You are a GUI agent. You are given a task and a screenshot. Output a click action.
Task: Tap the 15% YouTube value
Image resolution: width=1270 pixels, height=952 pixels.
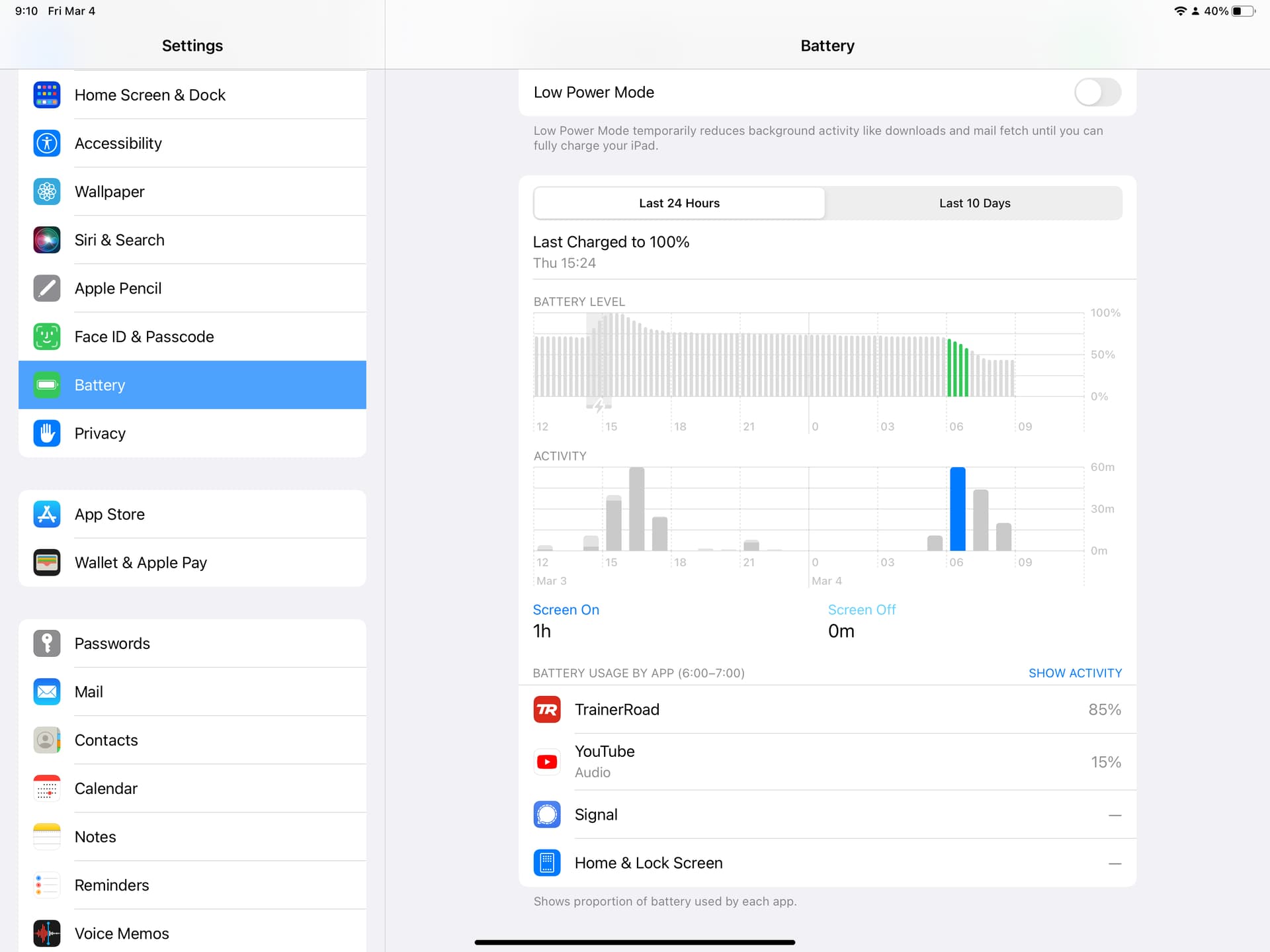[1106, 762]
